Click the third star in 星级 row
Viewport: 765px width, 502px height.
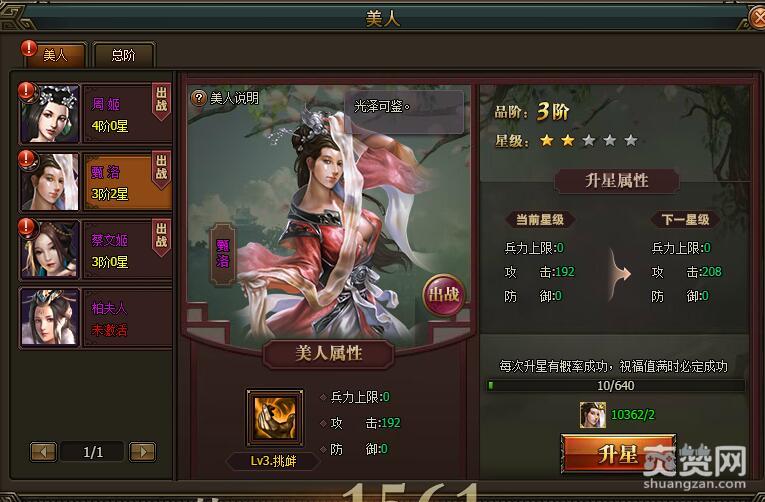click(589, 141)
